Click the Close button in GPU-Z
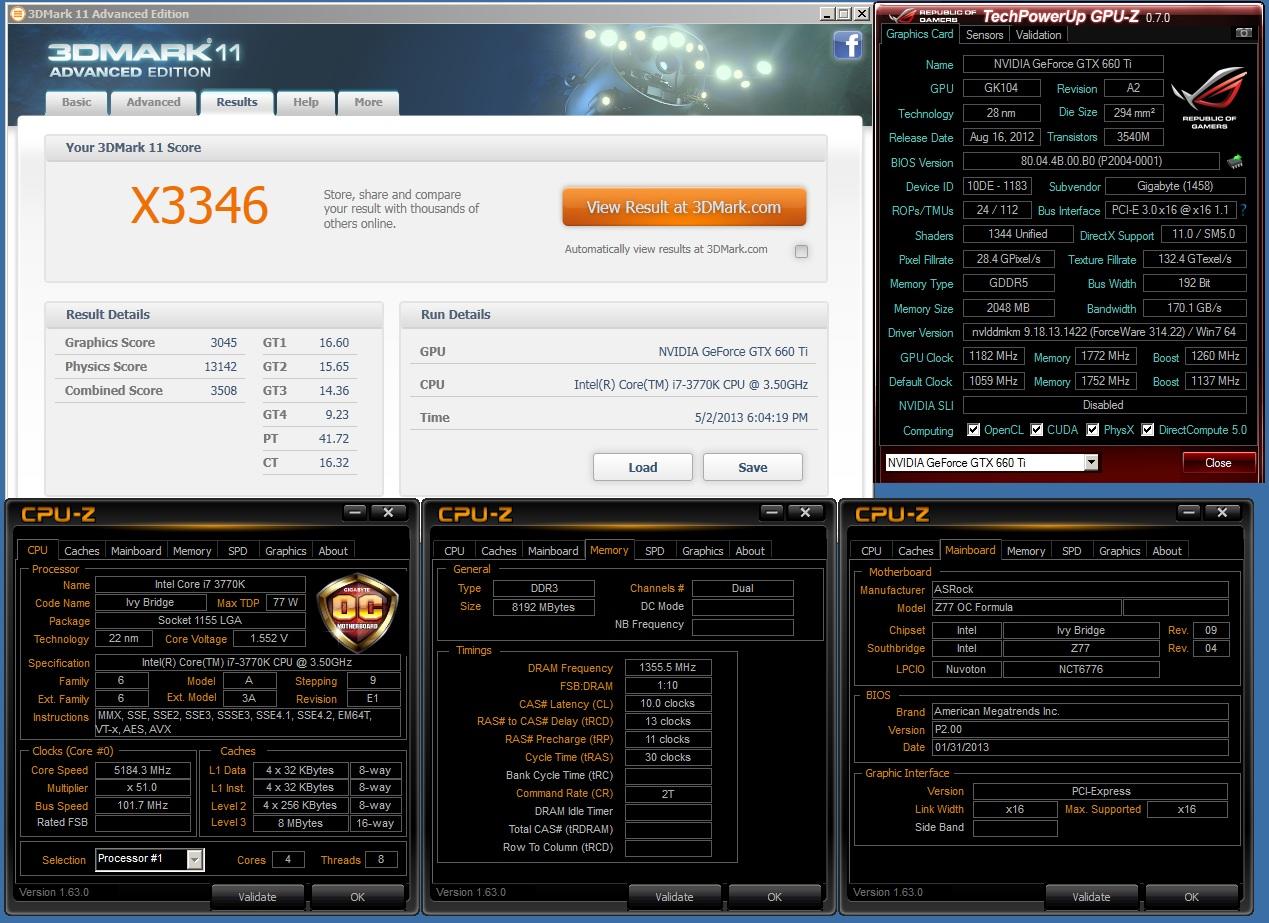The height and width of the screenshot is (923, 1269). pyautogui.click(x=1218, y=463)
